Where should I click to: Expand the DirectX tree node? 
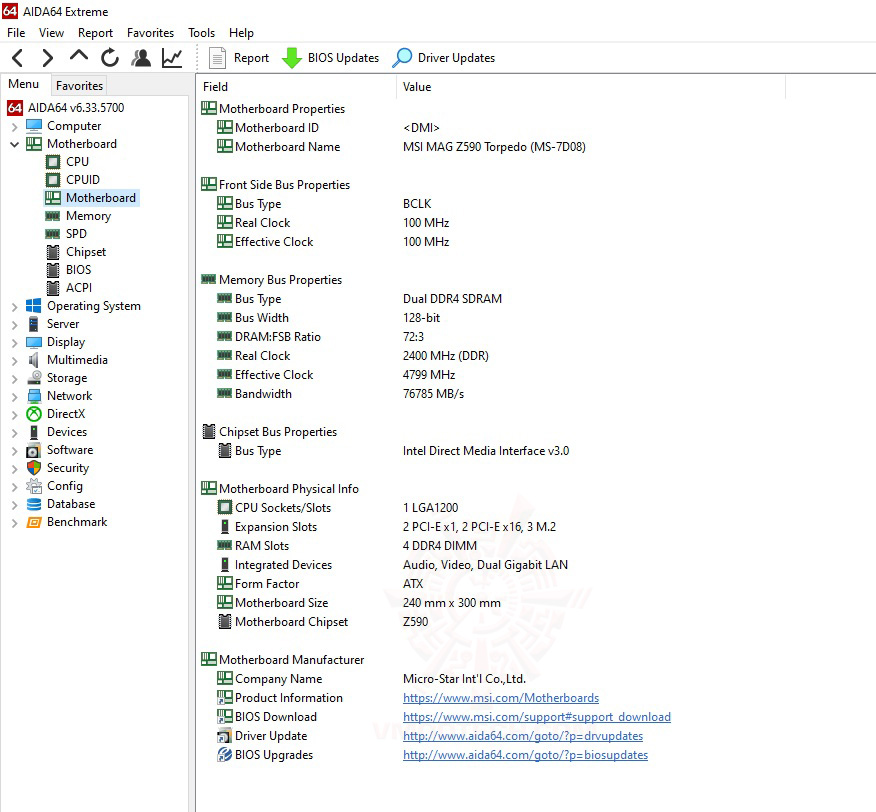[15, 415]
